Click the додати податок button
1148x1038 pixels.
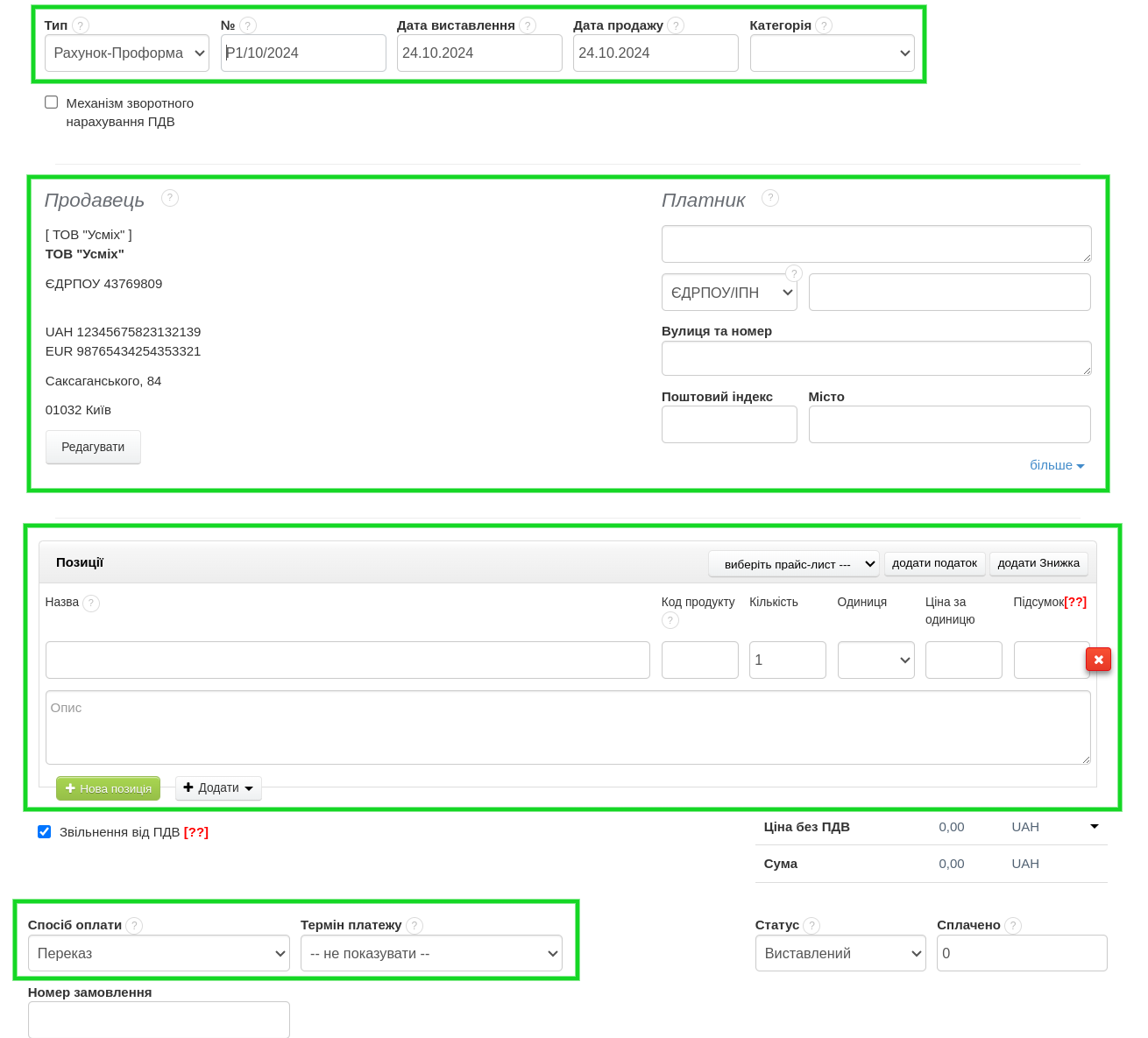click(x=934, y=563)
